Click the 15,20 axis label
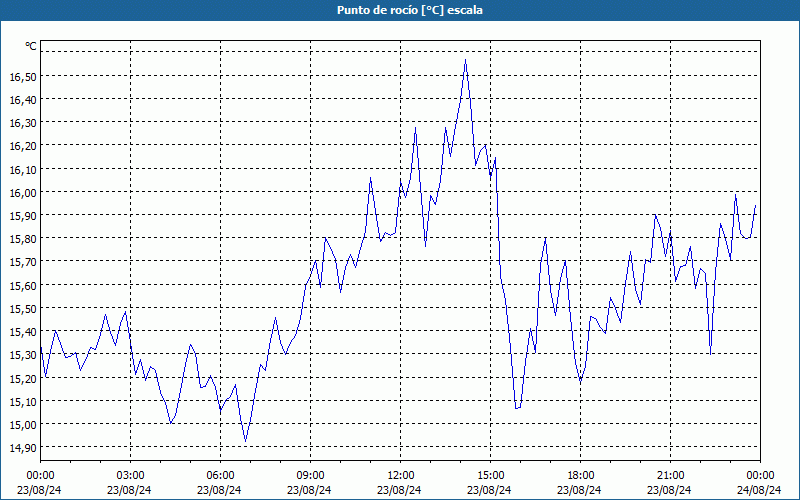 click(23, 378)
